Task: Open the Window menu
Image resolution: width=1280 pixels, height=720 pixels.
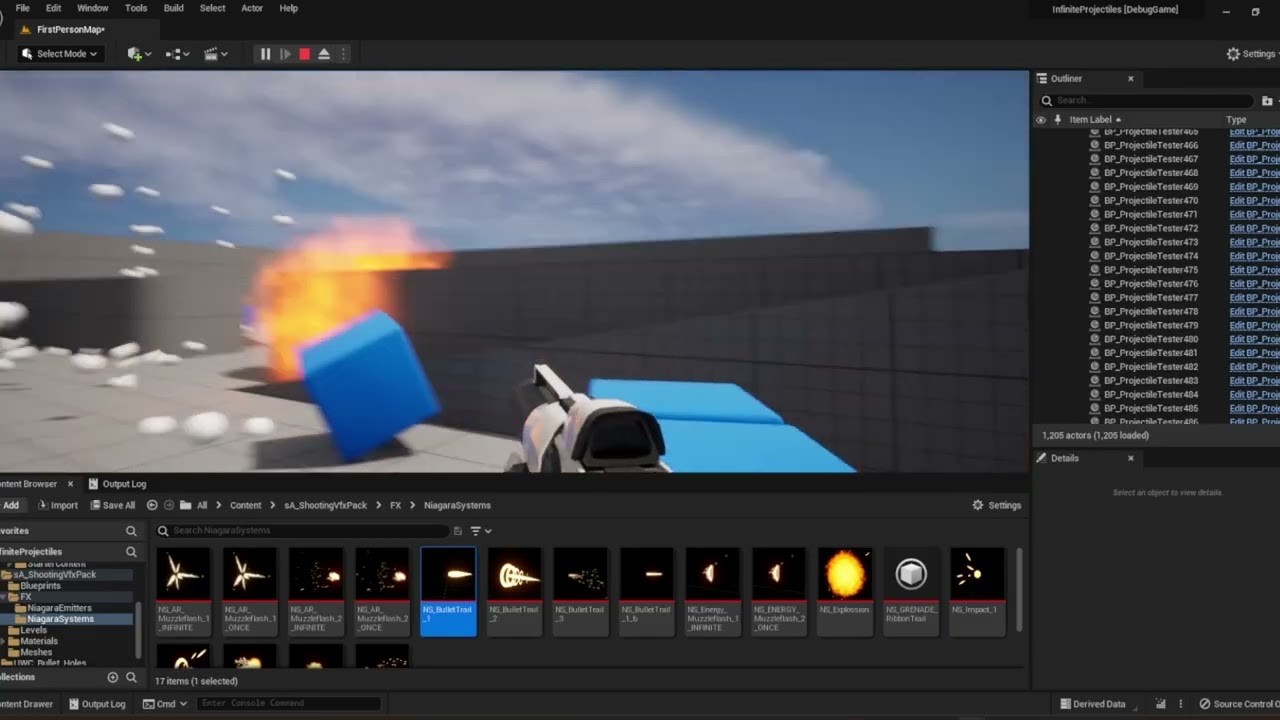Action: pyautogui.click(x=93, y=8)
